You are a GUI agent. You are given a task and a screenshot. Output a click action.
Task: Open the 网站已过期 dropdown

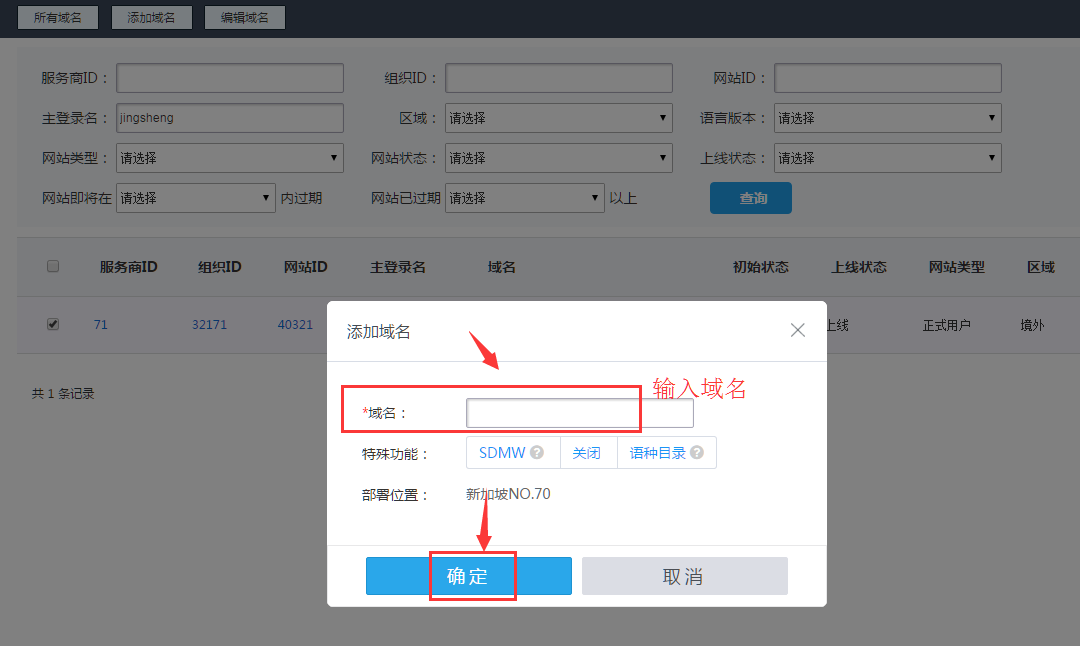tap(524, 198)
